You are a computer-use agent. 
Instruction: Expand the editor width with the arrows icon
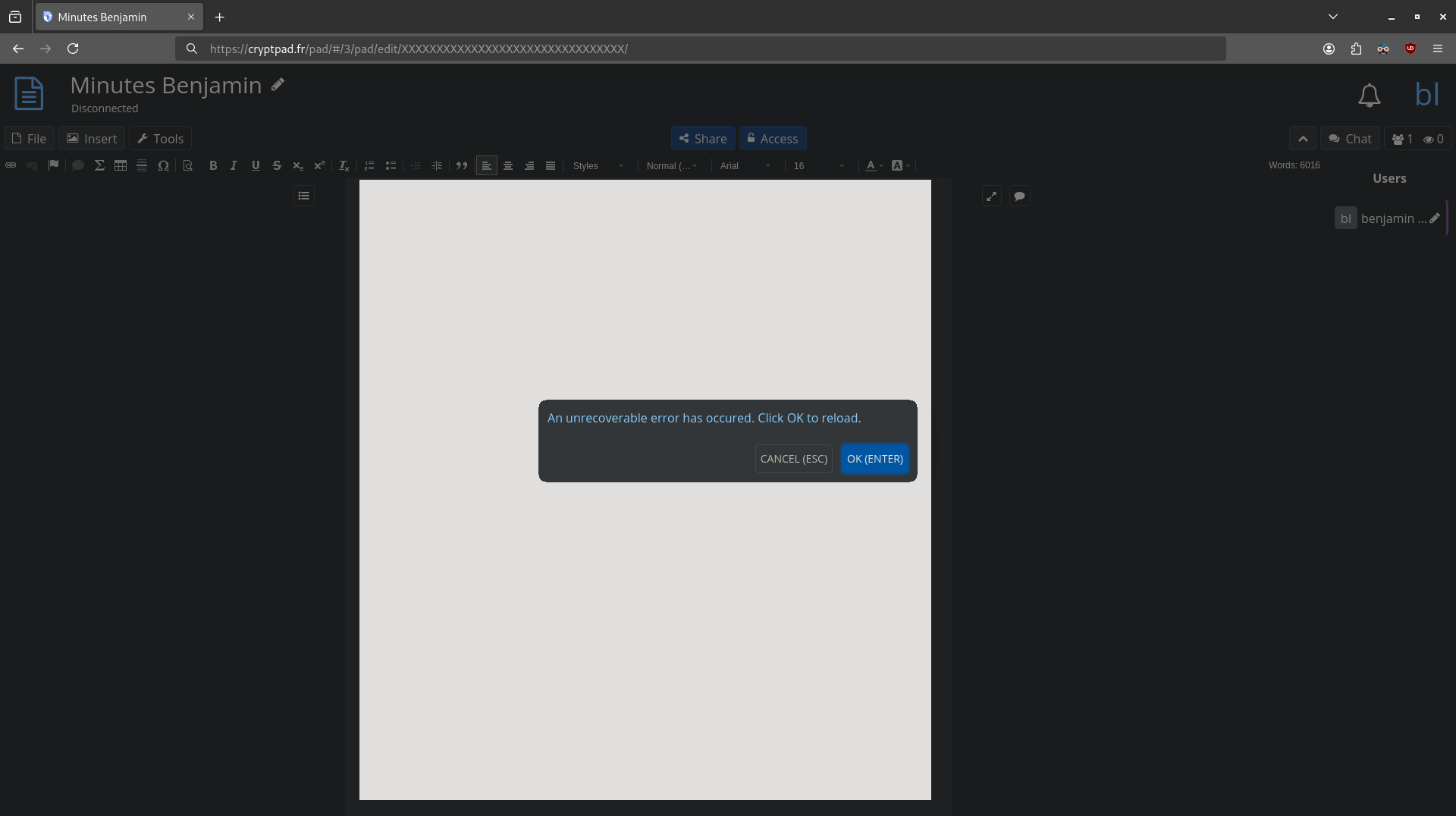992,196
